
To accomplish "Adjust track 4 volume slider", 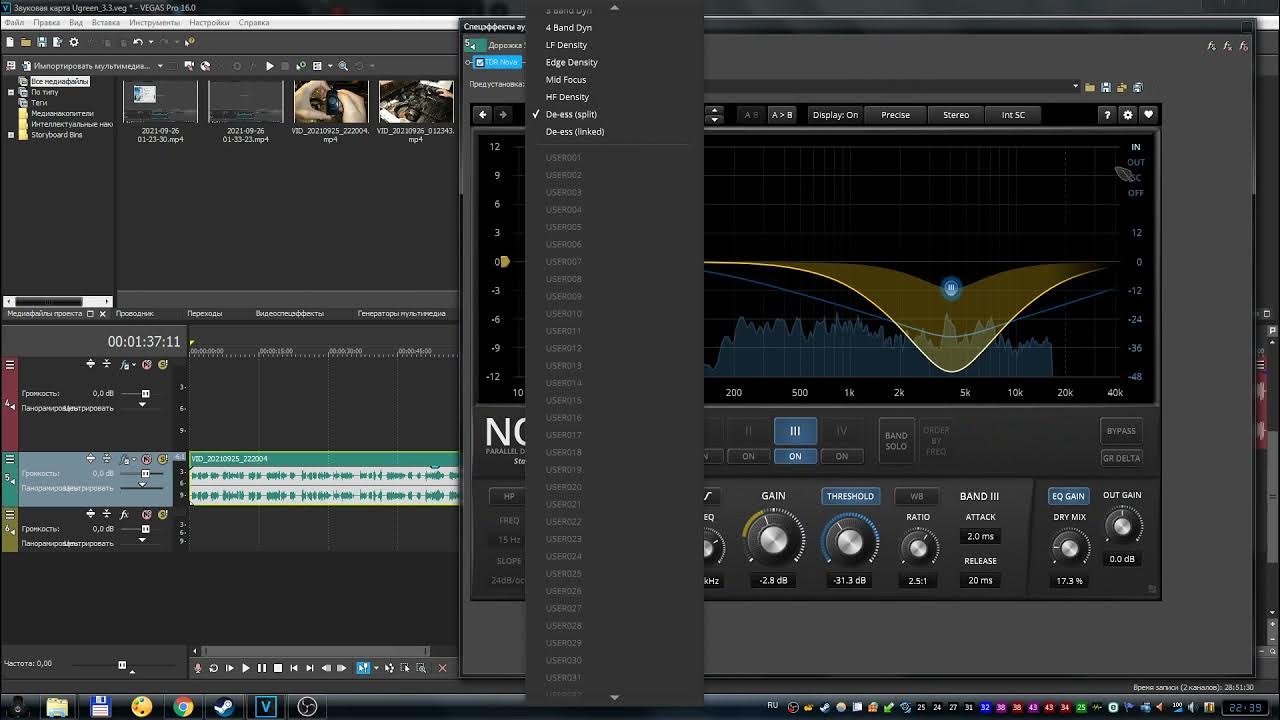I will pyautogui.click(x=145, y=394).
